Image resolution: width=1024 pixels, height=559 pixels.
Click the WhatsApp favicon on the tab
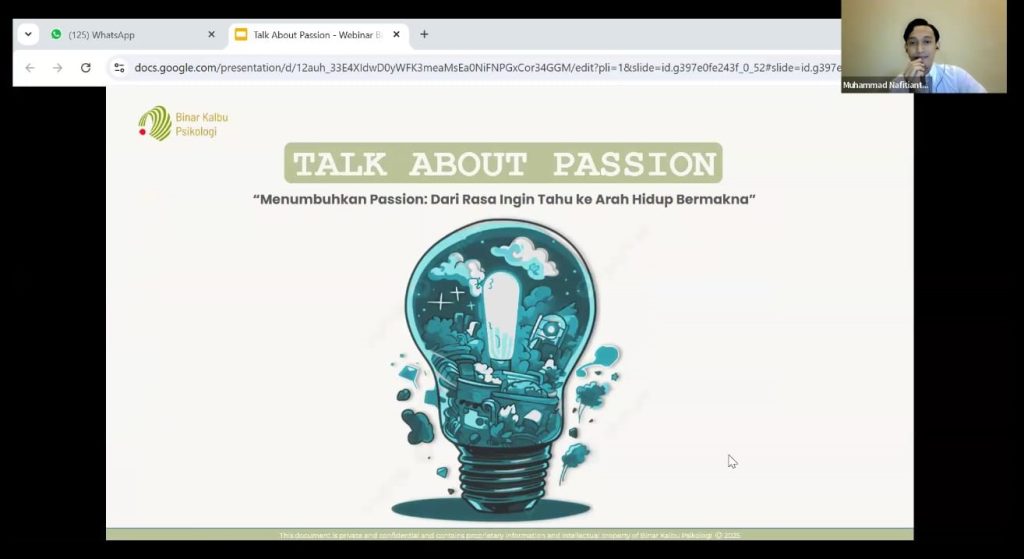[56, 34]
